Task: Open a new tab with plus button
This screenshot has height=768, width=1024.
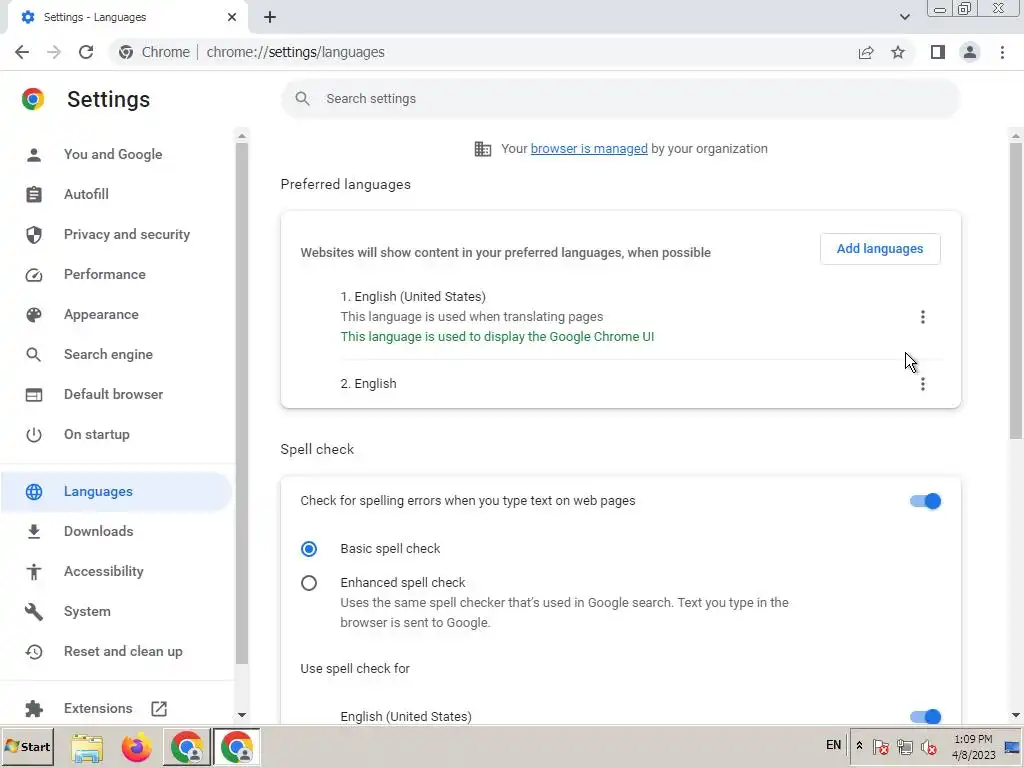Action: coord(270,17)
